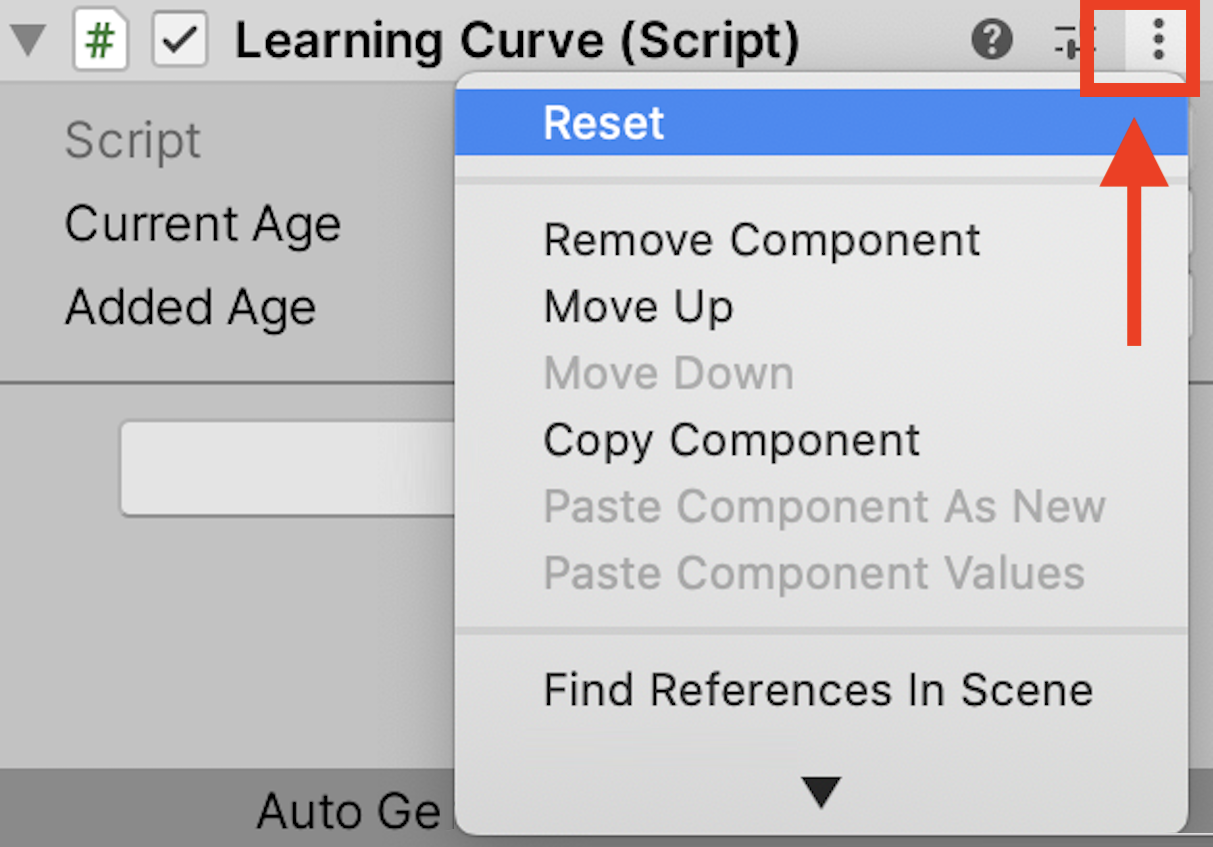Click the Current Age property label

pyautogui.click(x=203, y=224)
